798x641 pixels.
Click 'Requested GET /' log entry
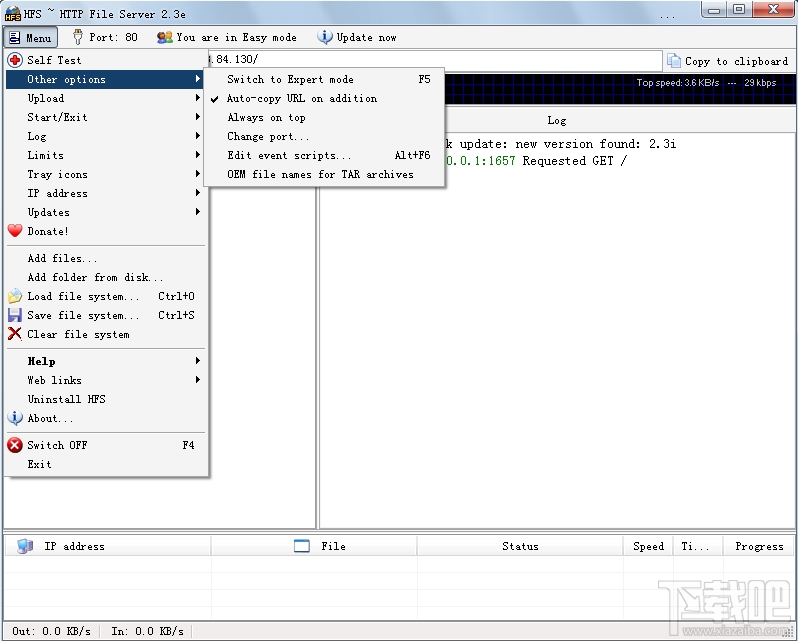click(575, 161)
